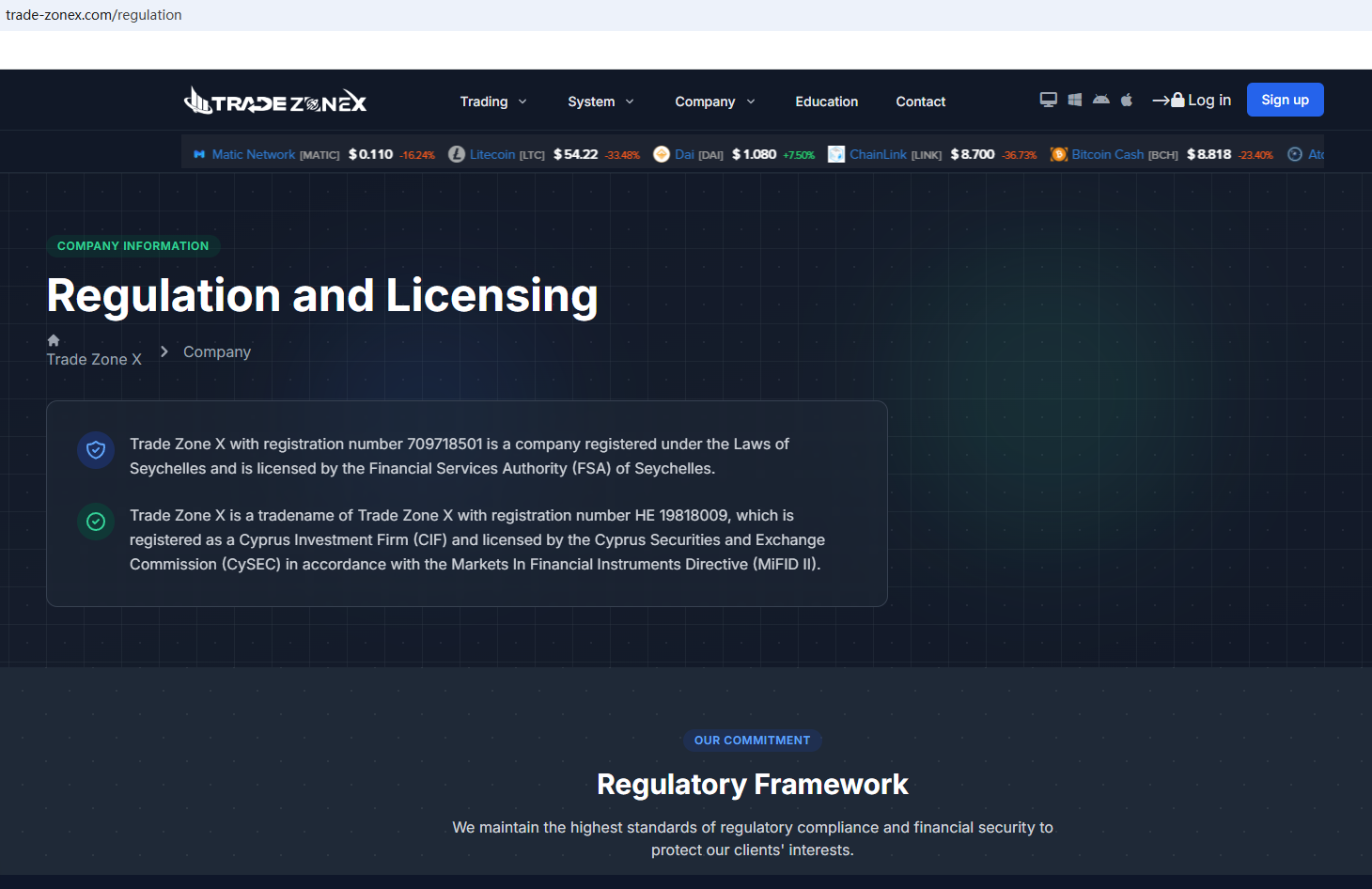Go to the Education page
Image resolution: width=1372 pixels, height=889 pixels.
click(826, 101)
